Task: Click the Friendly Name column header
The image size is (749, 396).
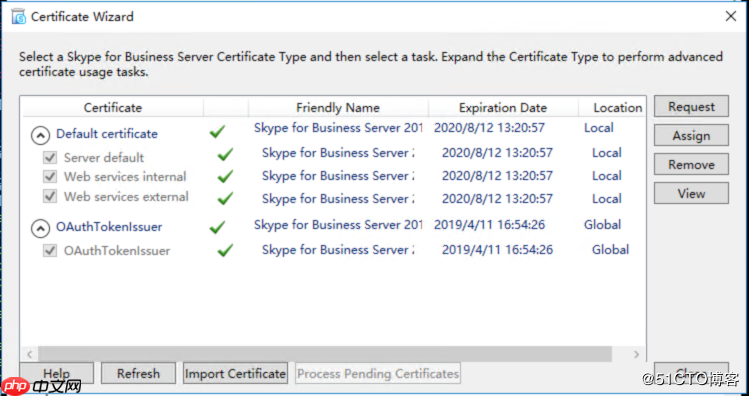Action: [338, 107]
